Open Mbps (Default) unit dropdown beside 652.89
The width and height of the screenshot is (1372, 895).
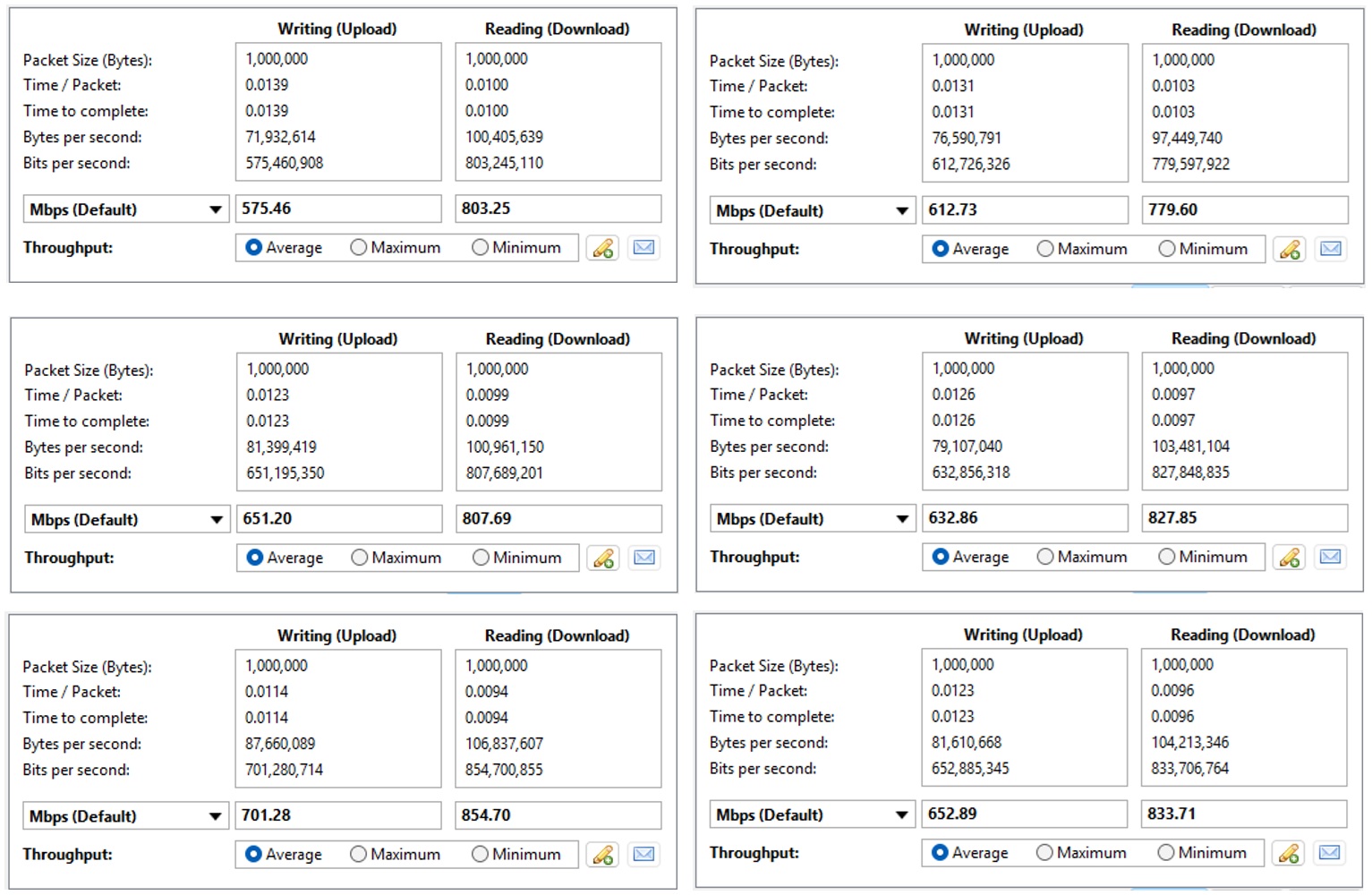coord(812,815)
